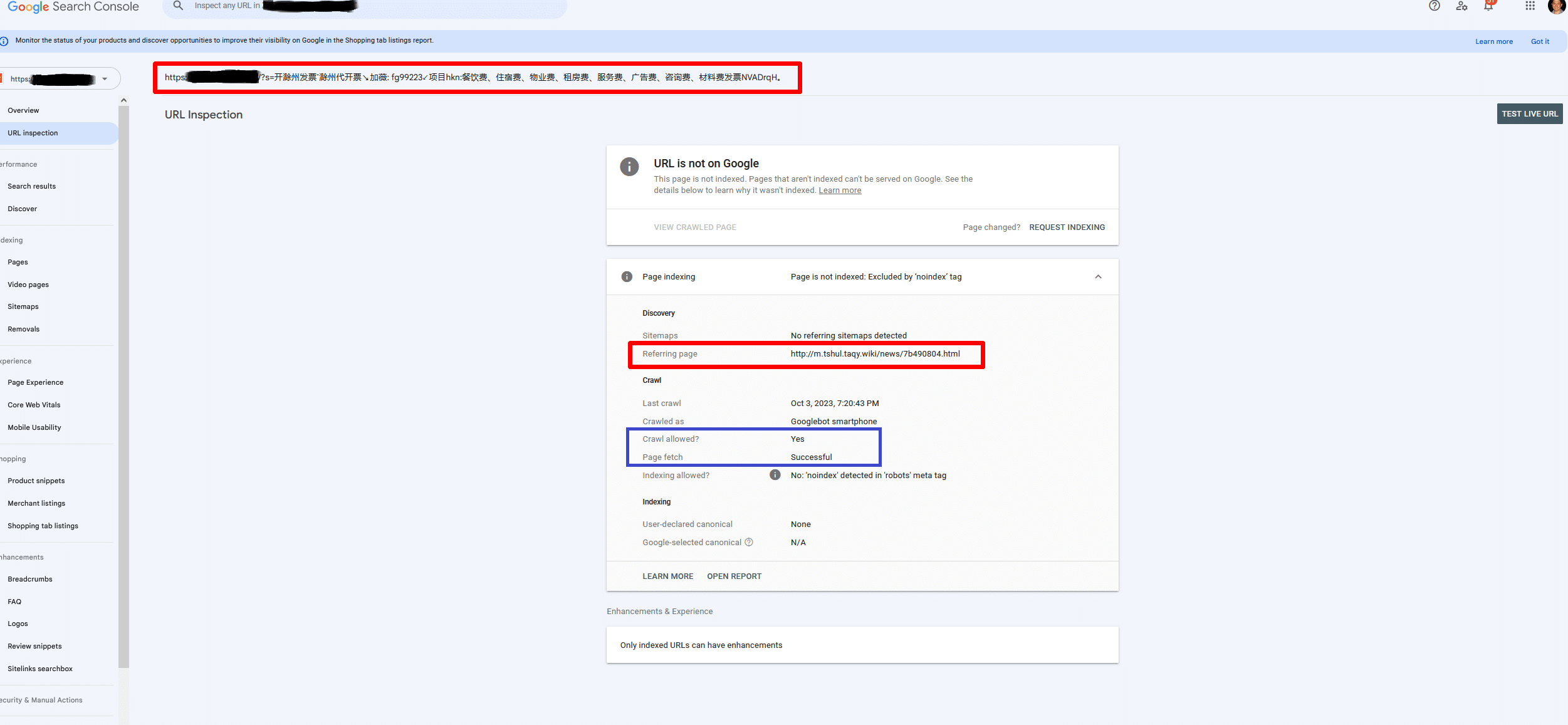Click OPEN REPORT button

tap(734, 576)
